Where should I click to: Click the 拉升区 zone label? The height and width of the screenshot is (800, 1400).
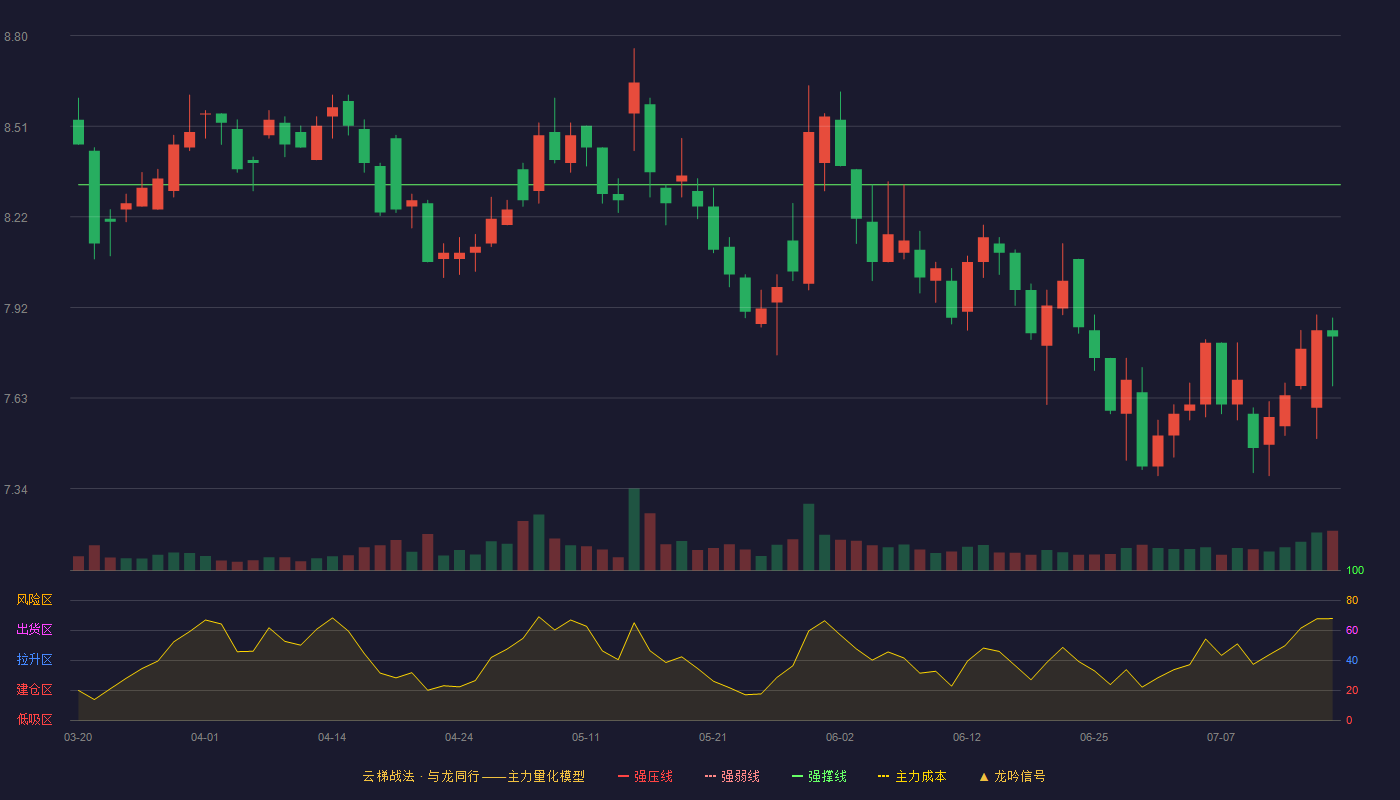(x=34, y=660)
